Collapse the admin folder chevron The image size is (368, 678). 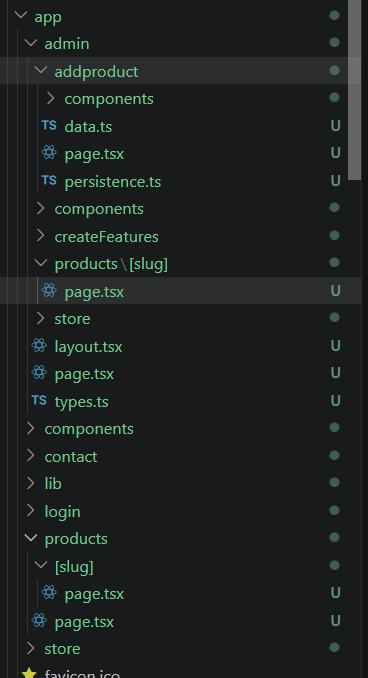tap(30, 43)
